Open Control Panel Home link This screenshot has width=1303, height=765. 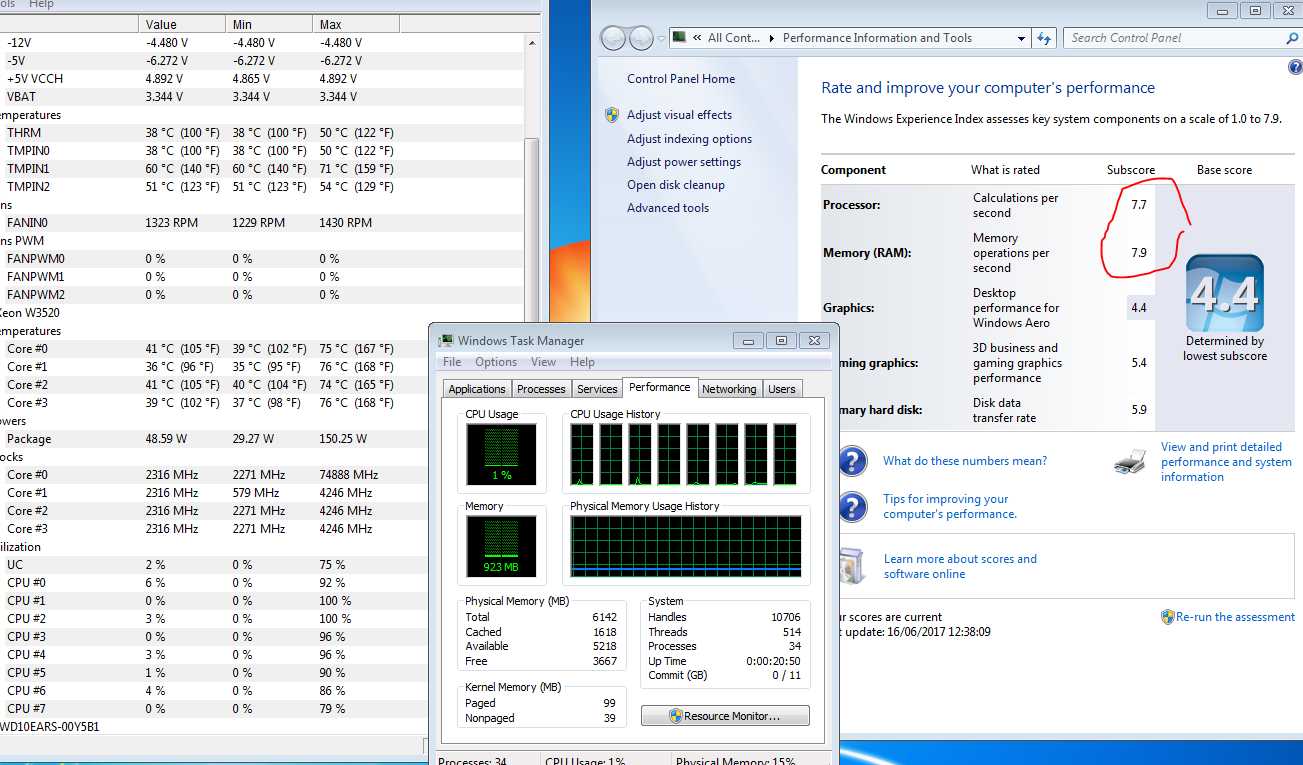(x=681, y=79)
